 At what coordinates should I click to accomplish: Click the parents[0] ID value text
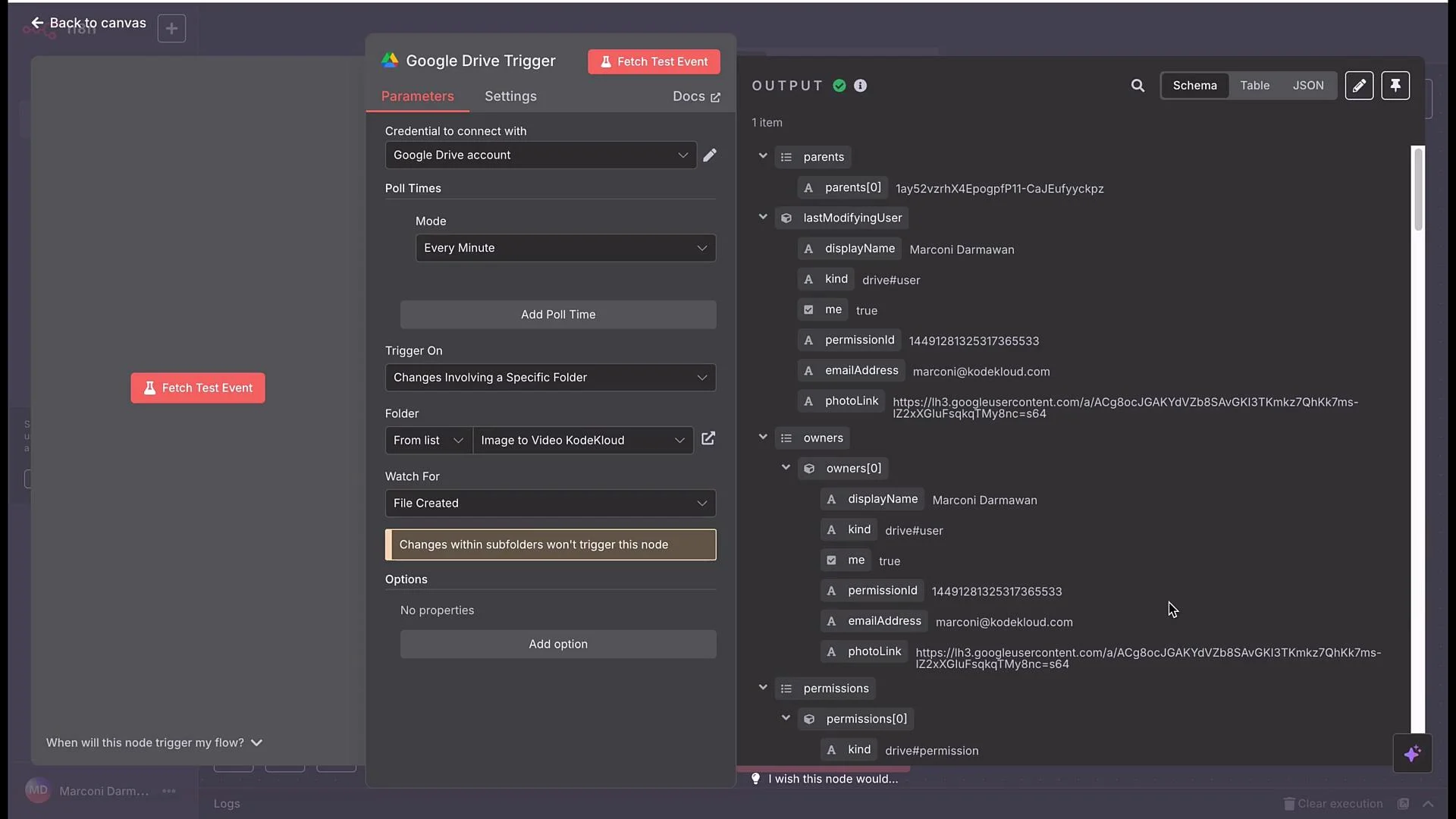click(x=999, y=189)
